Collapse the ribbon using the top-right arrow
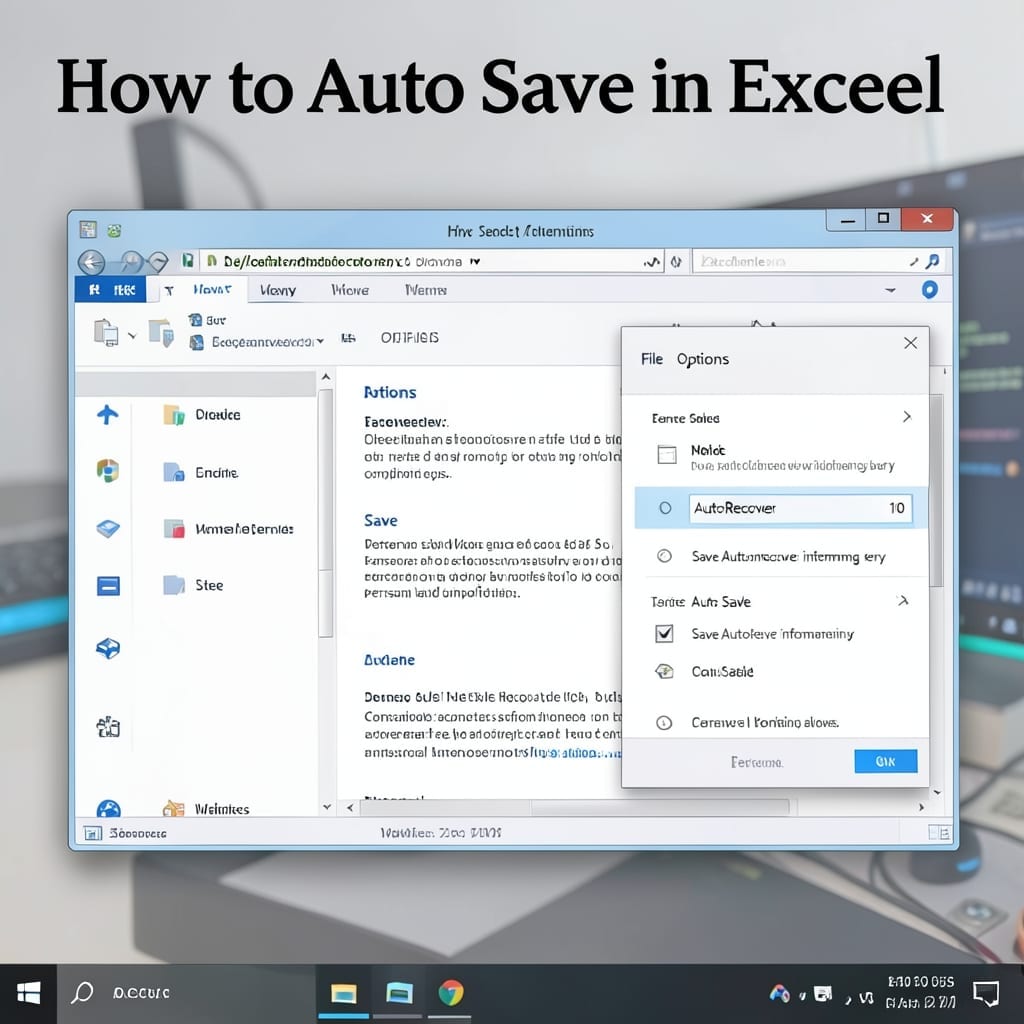This screenshot has height=1024, width=1024. 890,289
